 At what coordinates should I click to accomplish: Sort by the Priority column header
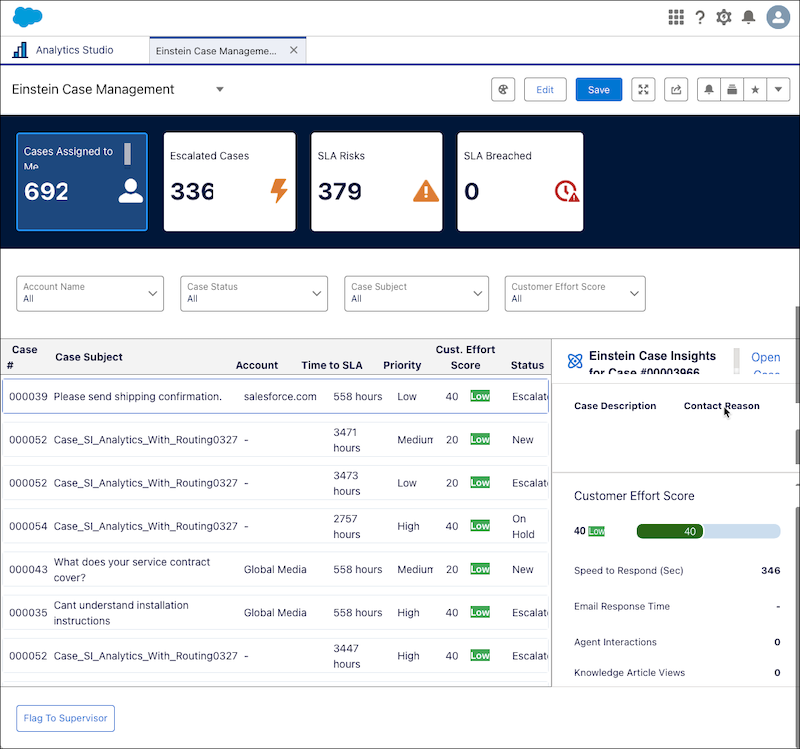(x=402, y=365)
